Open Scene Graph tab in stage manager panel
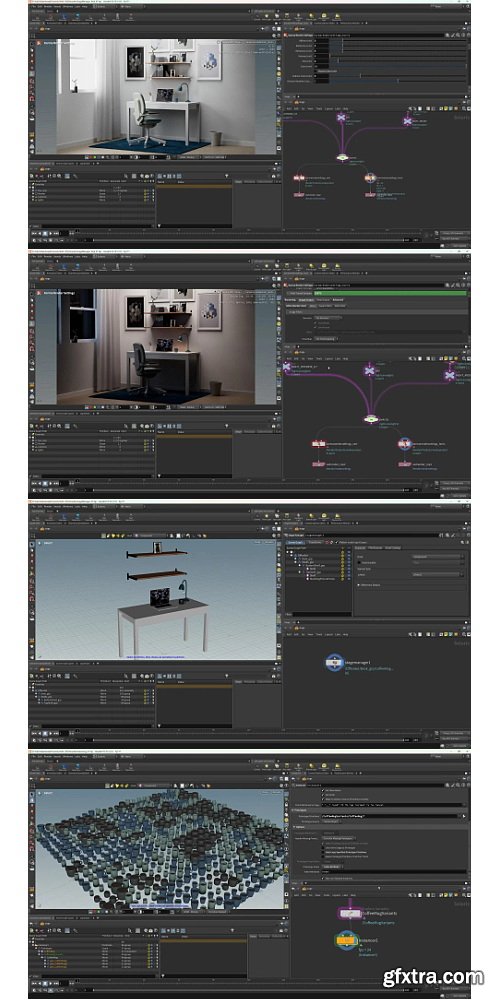The height and width of the screenshot is (1000, 500). pos(294,542)
